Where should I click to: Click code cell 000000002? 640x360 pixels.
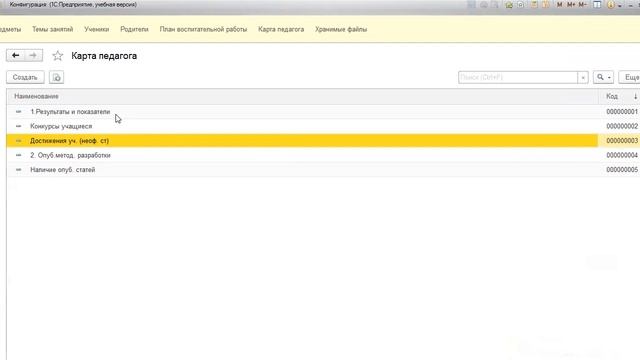point(622,126)
